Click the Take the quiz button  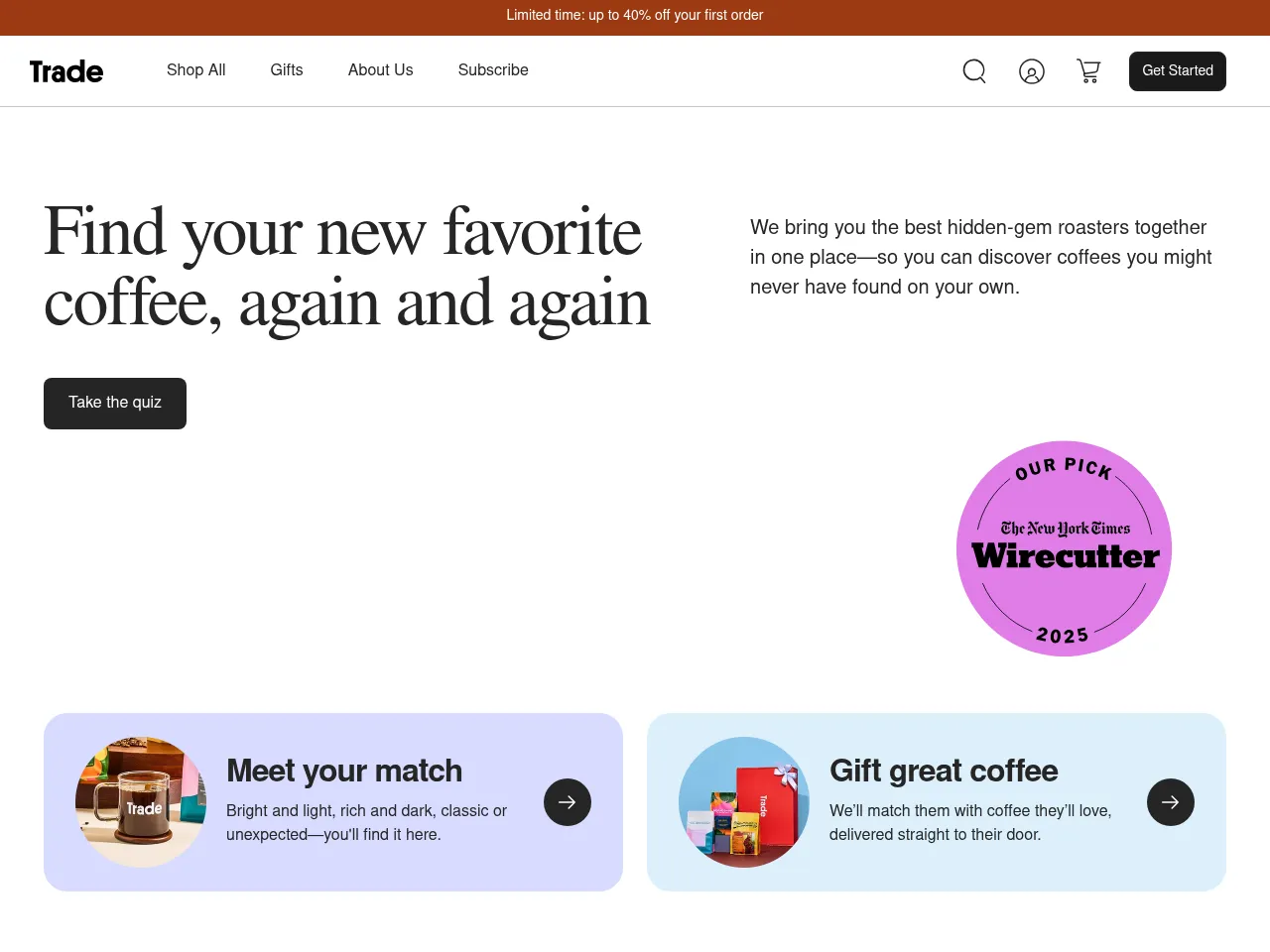click(x=114, y=403)
